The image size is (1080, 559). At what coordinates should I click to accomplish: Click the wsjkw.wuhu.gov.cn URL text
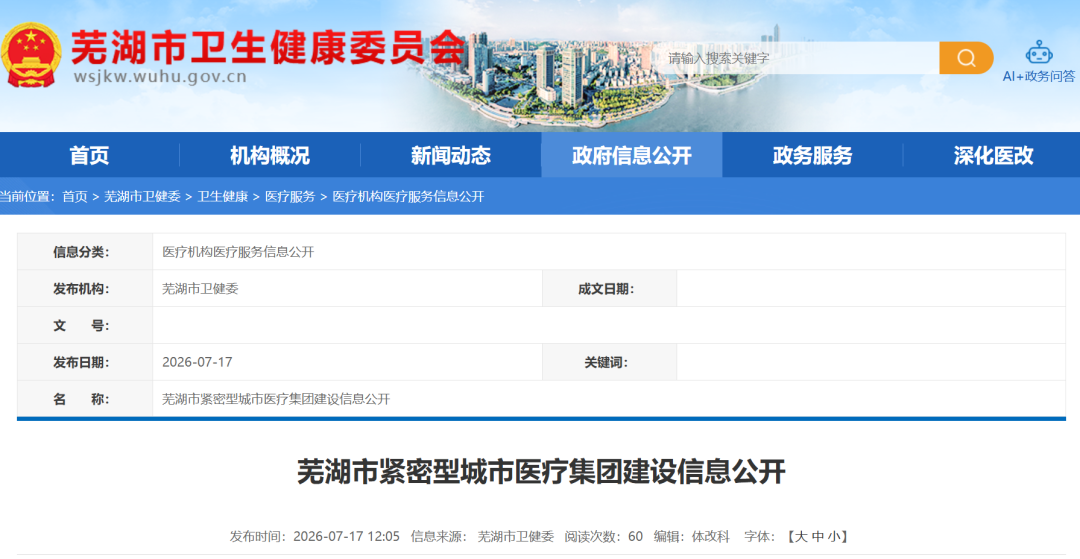pos(160,76)
